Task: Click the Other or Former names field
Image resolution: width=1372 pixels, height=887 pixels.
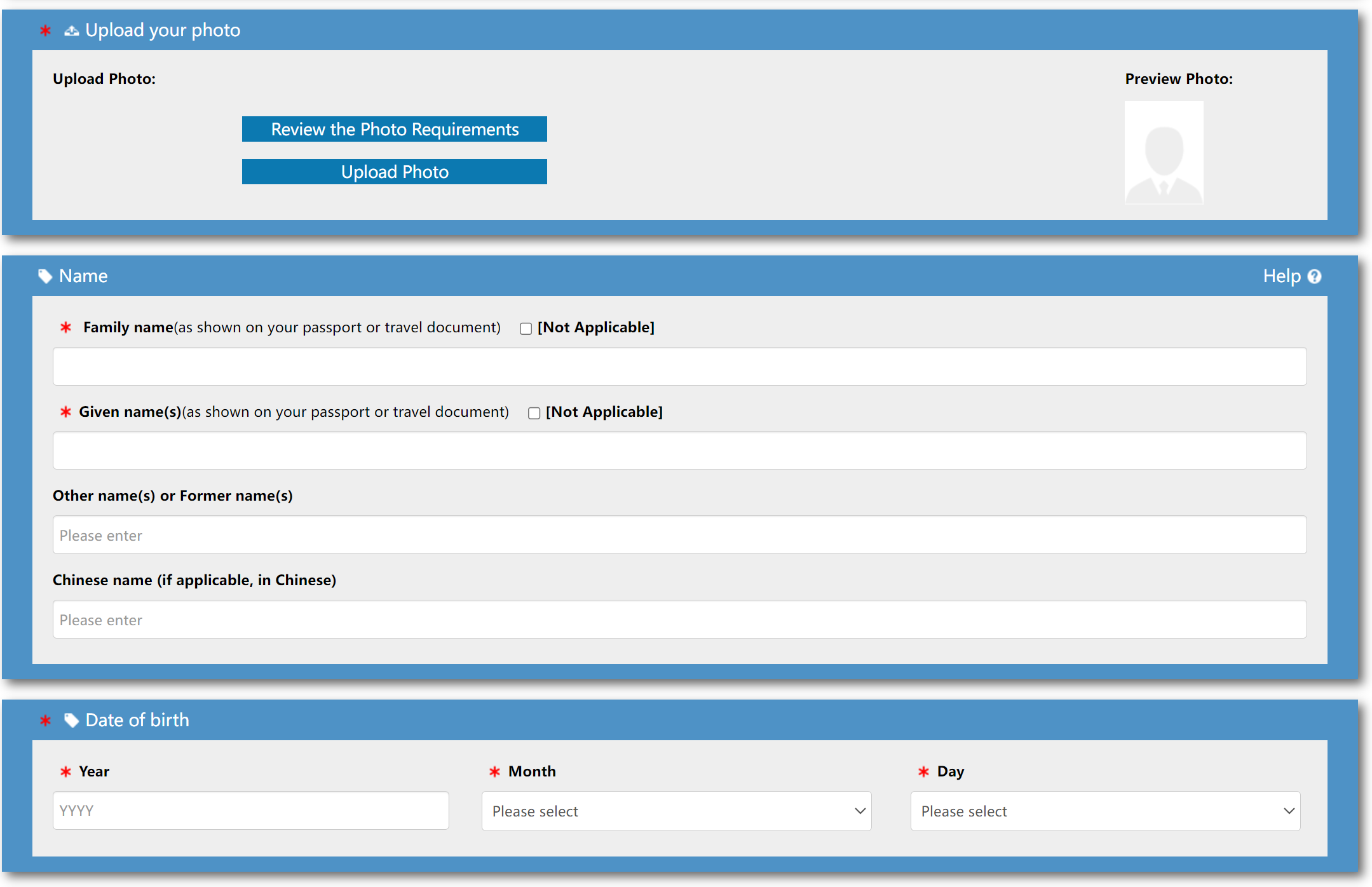Action: click(679, 535)
